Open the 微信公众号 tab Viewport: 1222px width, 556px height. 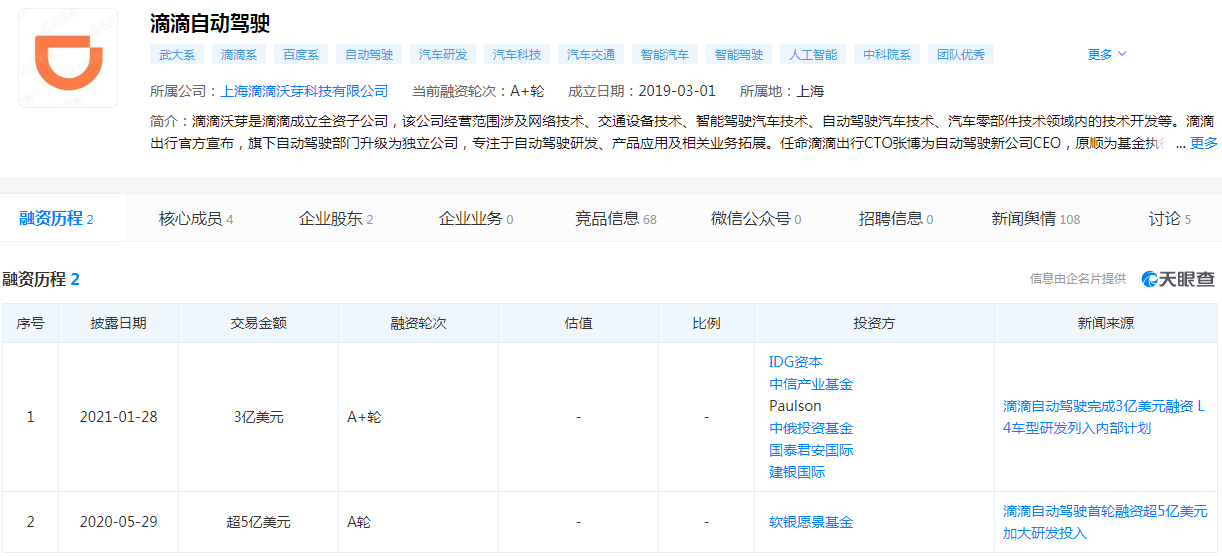tap(756, 218)
